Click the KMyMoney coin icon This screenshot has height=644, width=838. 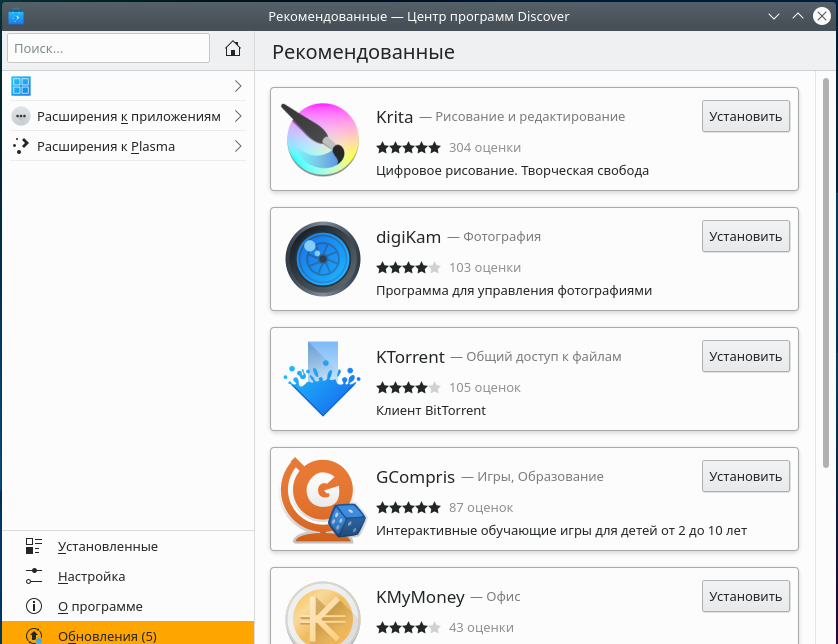(322, 613)
